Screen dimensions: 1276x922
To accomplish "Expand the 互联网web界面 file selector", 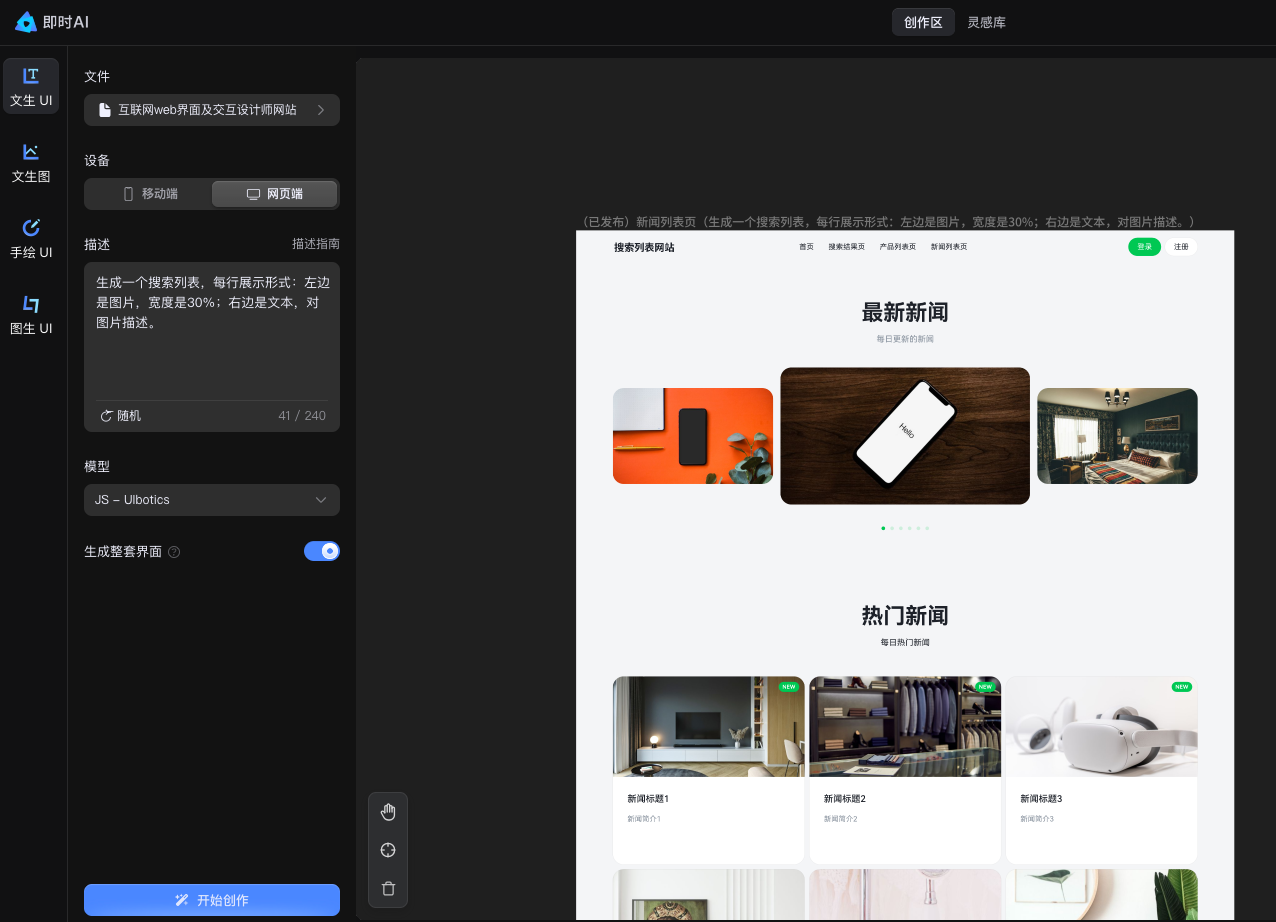I will [x=212, y=110].
